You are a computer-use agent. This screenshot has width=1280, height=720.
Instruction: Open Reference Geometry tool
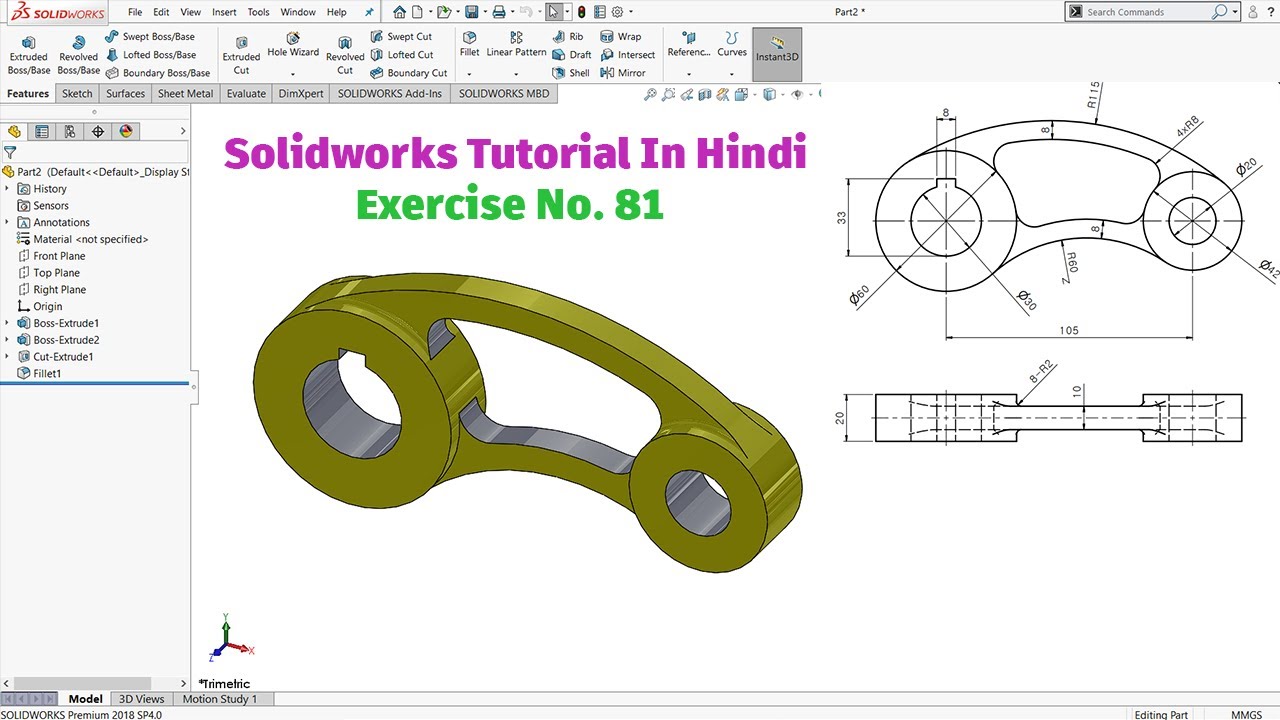689,45
